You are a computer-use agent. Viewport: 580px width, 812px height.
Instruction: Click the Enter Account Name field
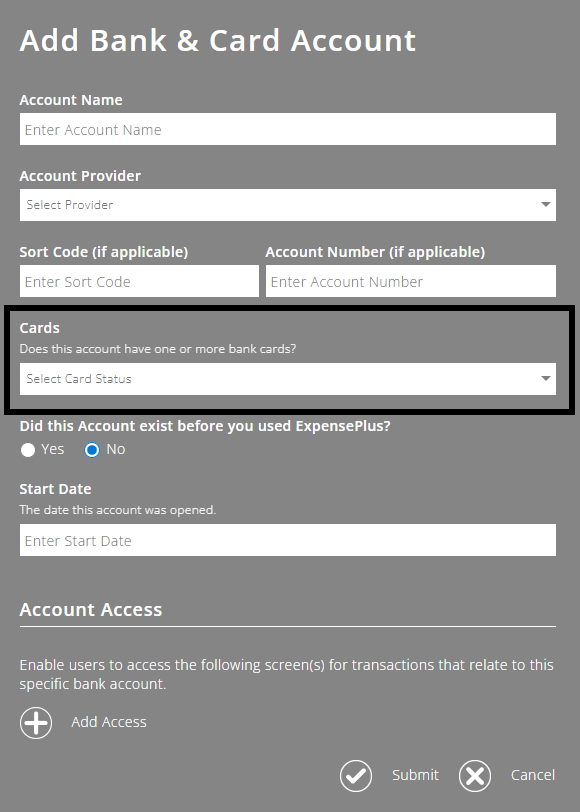(288, 129)
